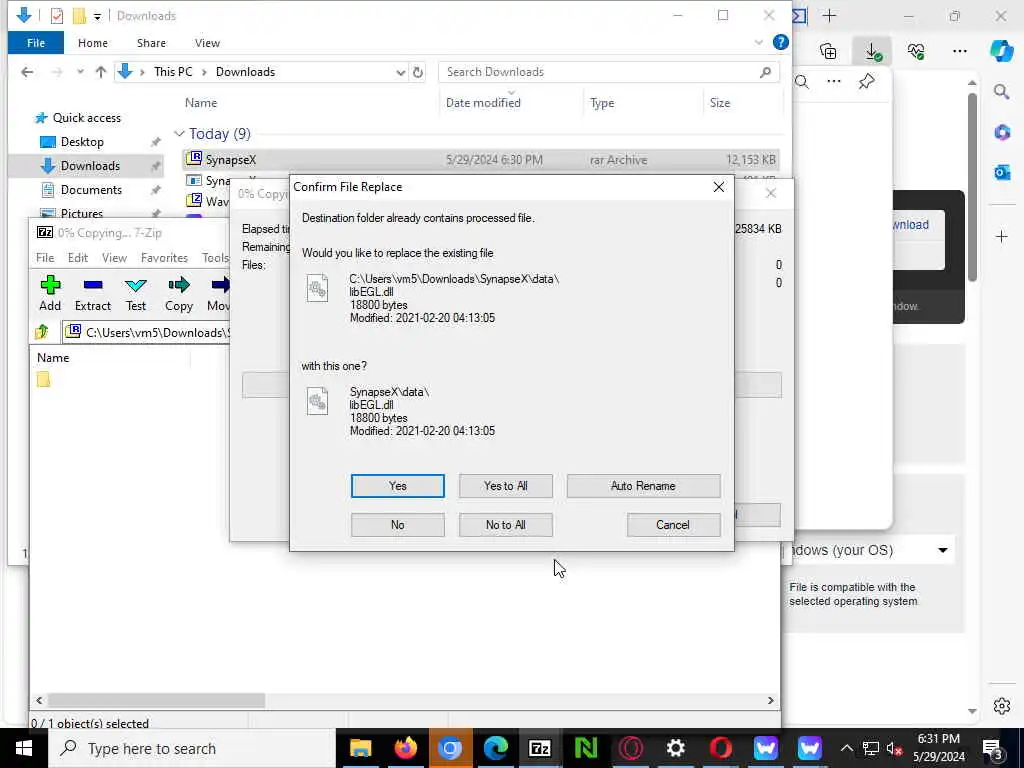Open Edge Copilot sidebar icon

tap(1001, 51)
